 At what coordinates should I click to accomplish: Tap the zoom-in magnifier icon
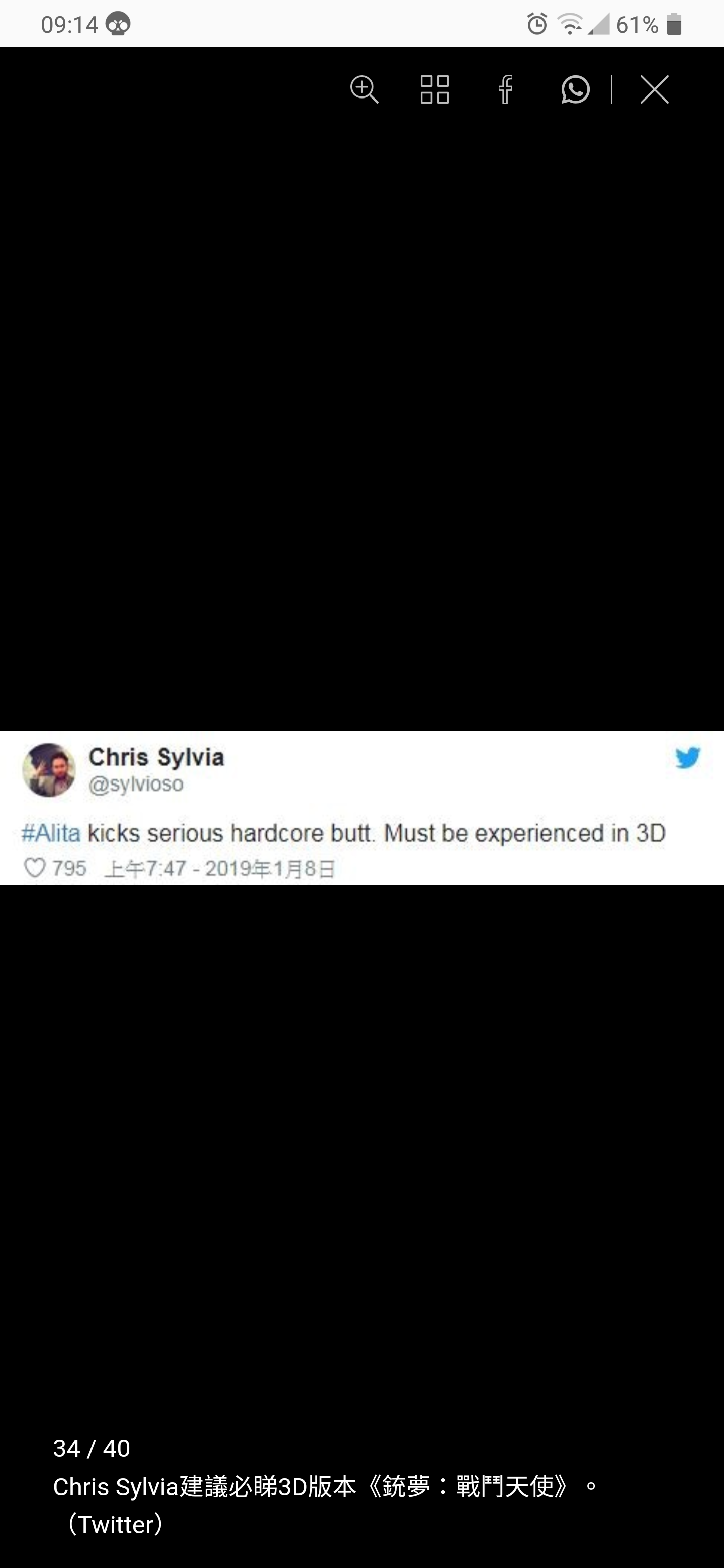click(364, 90)
